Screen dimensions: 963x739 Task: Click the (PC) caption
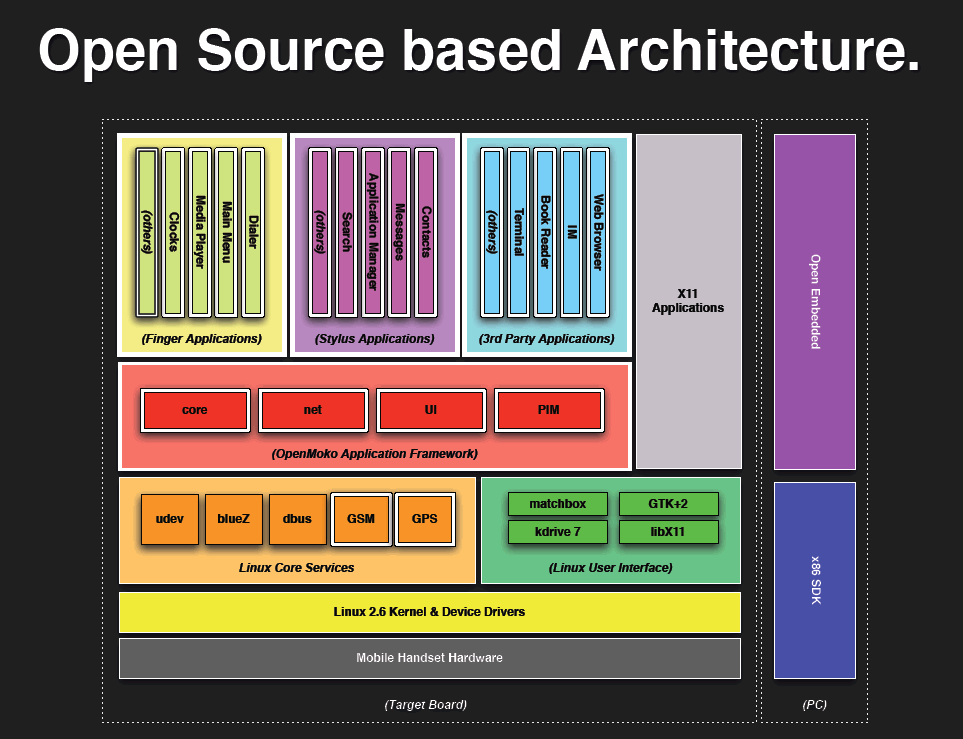[x=814, y=705]
